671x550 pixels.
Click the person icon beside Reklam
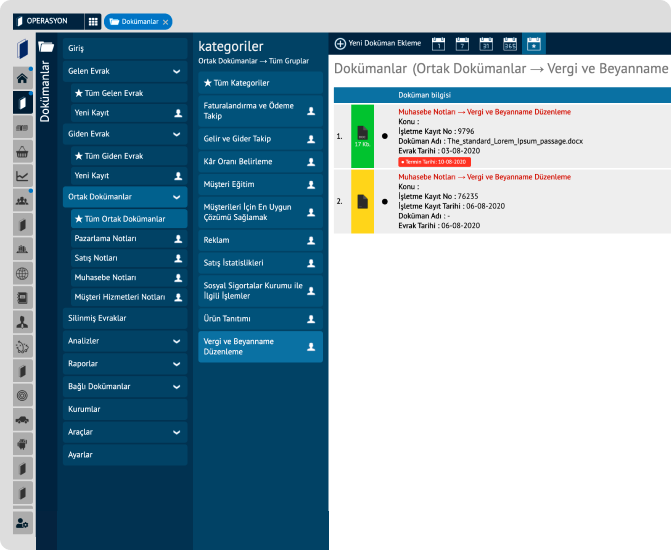pyautogui.click(x=311, y=241)
